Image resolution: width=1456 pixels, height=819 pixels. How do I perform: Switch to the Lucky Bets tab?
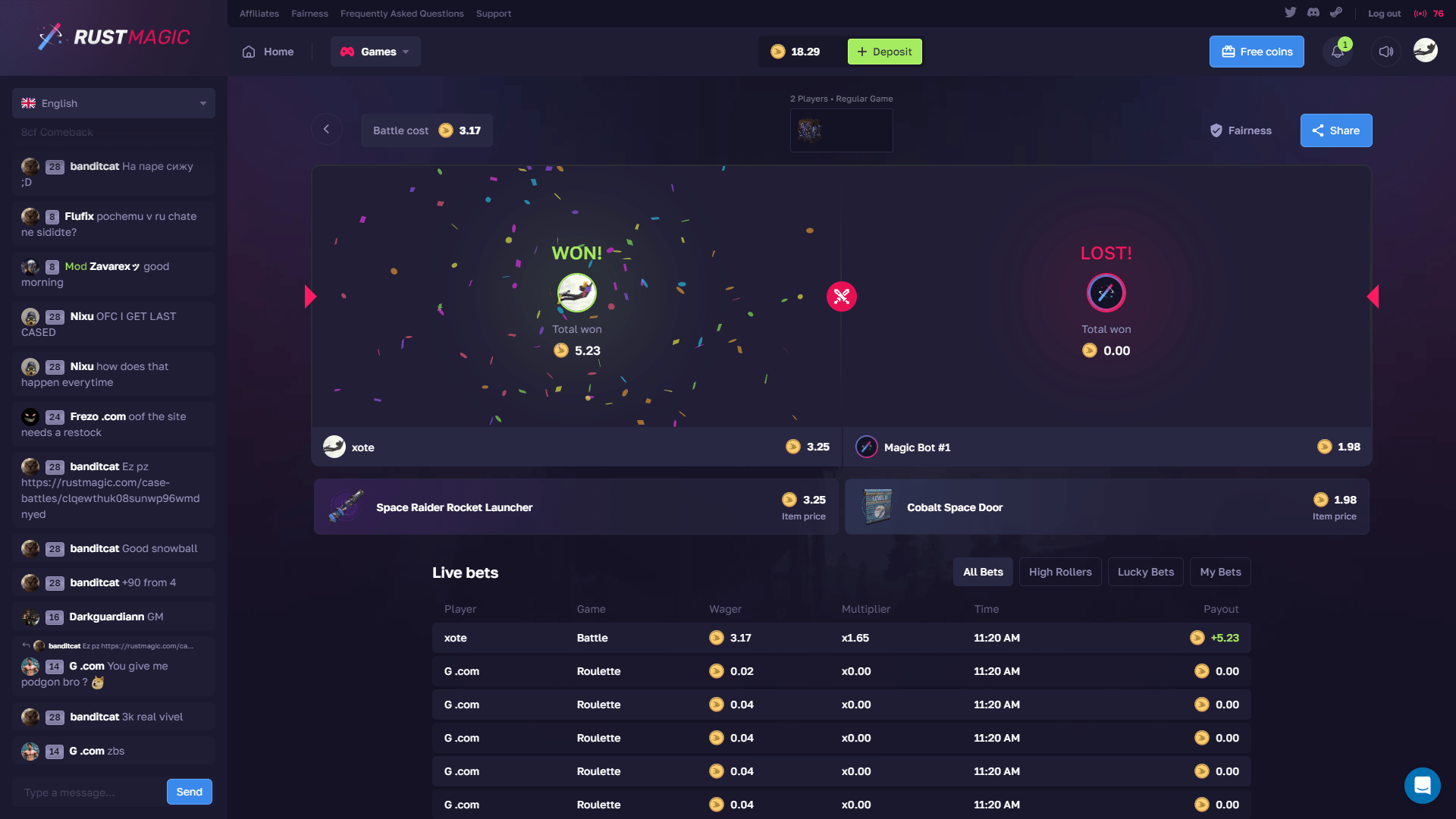(x=1146, y=572)
